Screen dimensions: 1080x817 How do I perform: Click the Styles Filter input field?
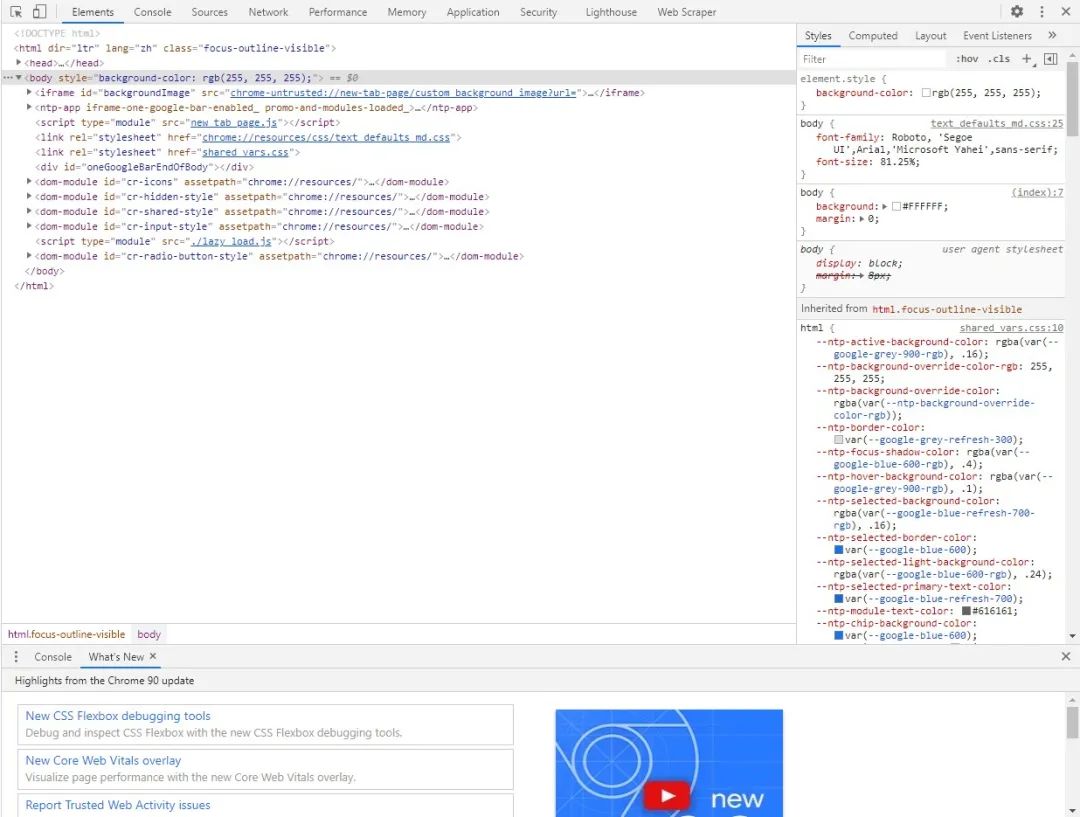870,59
